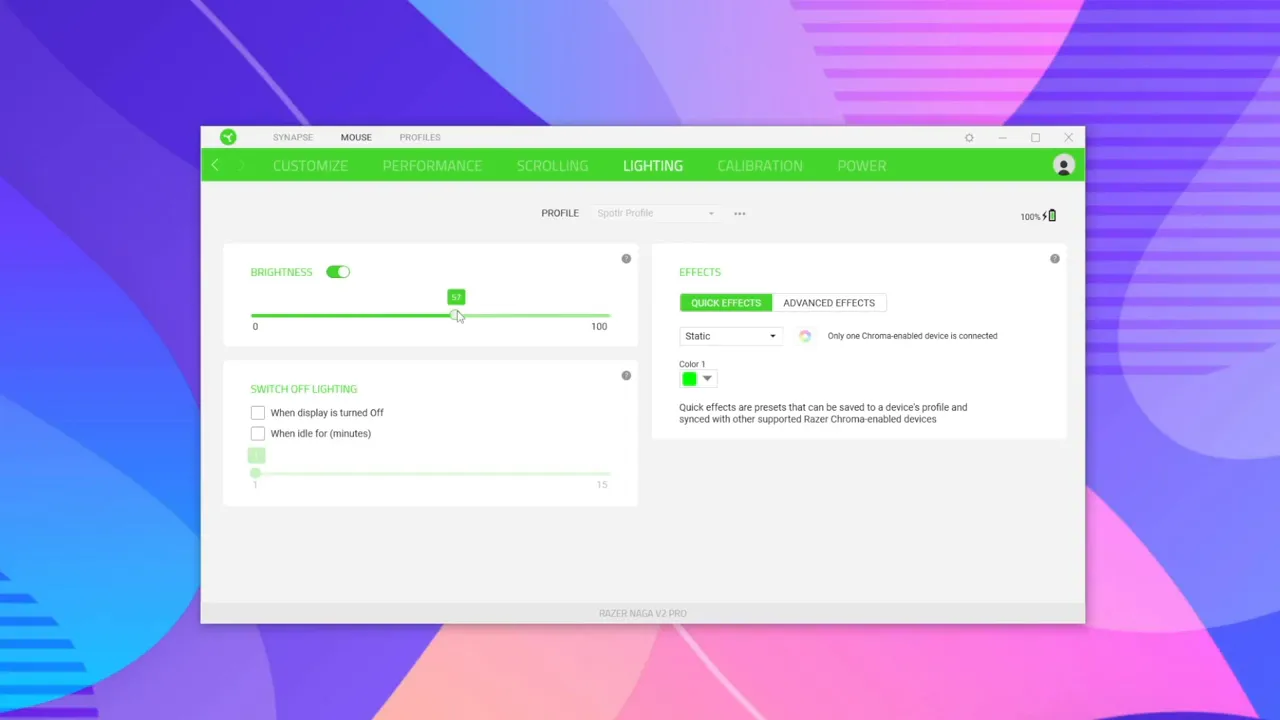Image resolution: width=1280 pixels, height=720 pixels.
Task: Click the green Color 1 swatch
Action: tap(689, 378)
